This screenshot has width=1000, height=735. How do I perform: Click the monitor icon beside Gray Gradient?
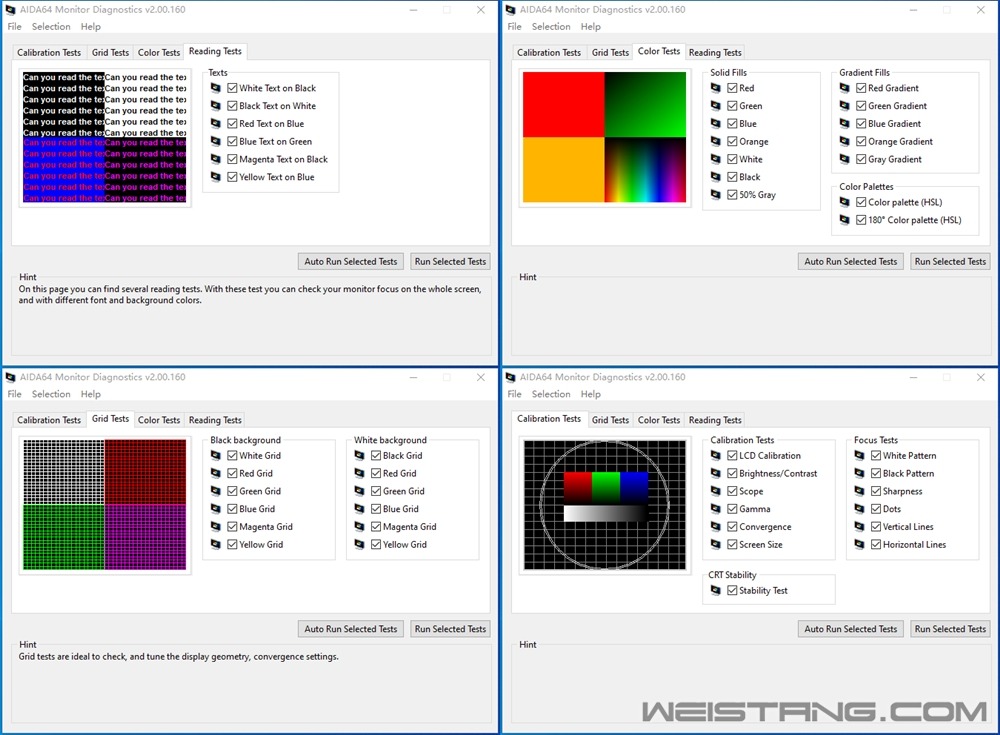[844, 160]
